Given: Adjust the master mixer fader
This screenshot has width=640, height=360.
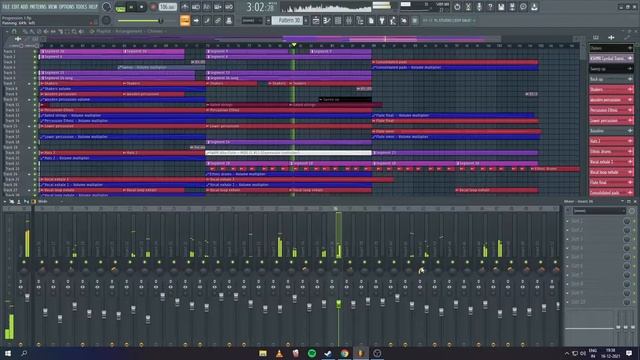Looking at the screenshot, I should [x=27, y=297].
